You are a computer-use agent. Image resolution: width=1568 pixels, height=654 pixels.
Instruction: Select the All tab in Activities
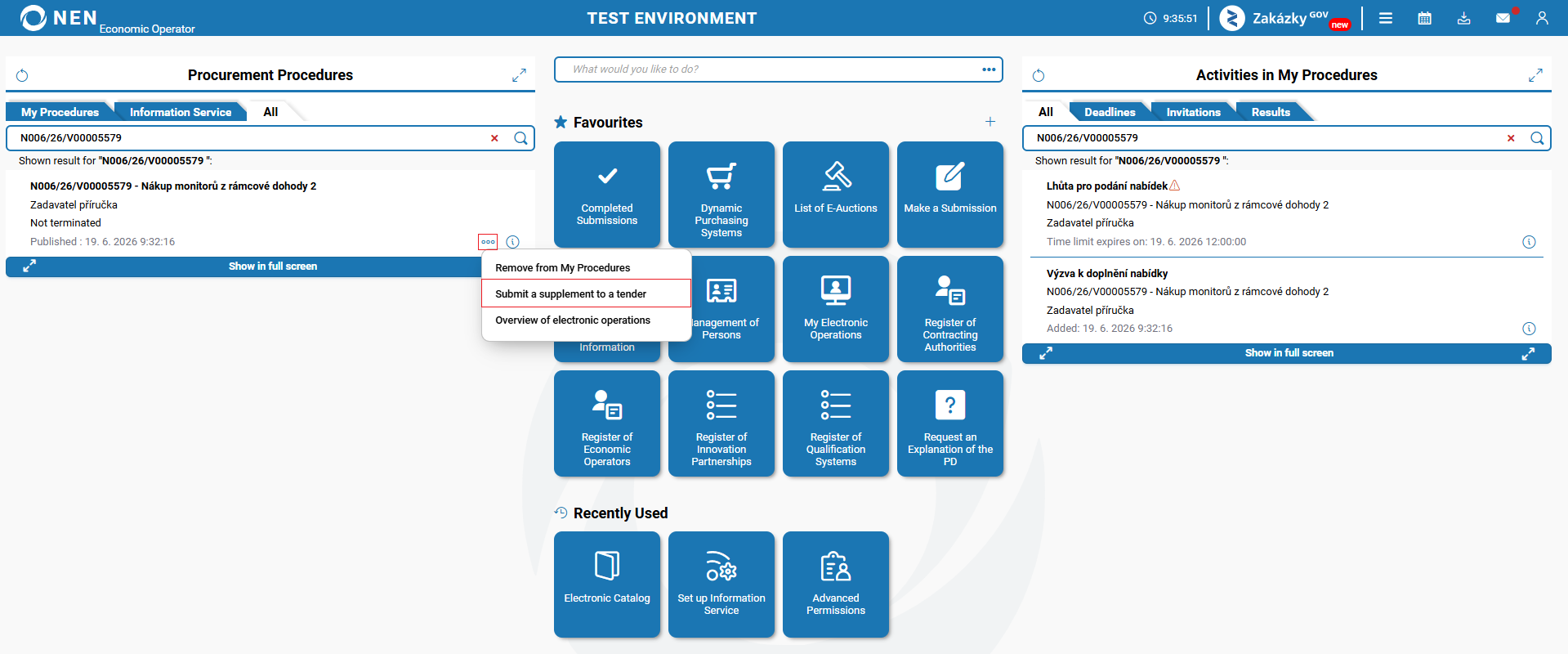click(1046, 112)
